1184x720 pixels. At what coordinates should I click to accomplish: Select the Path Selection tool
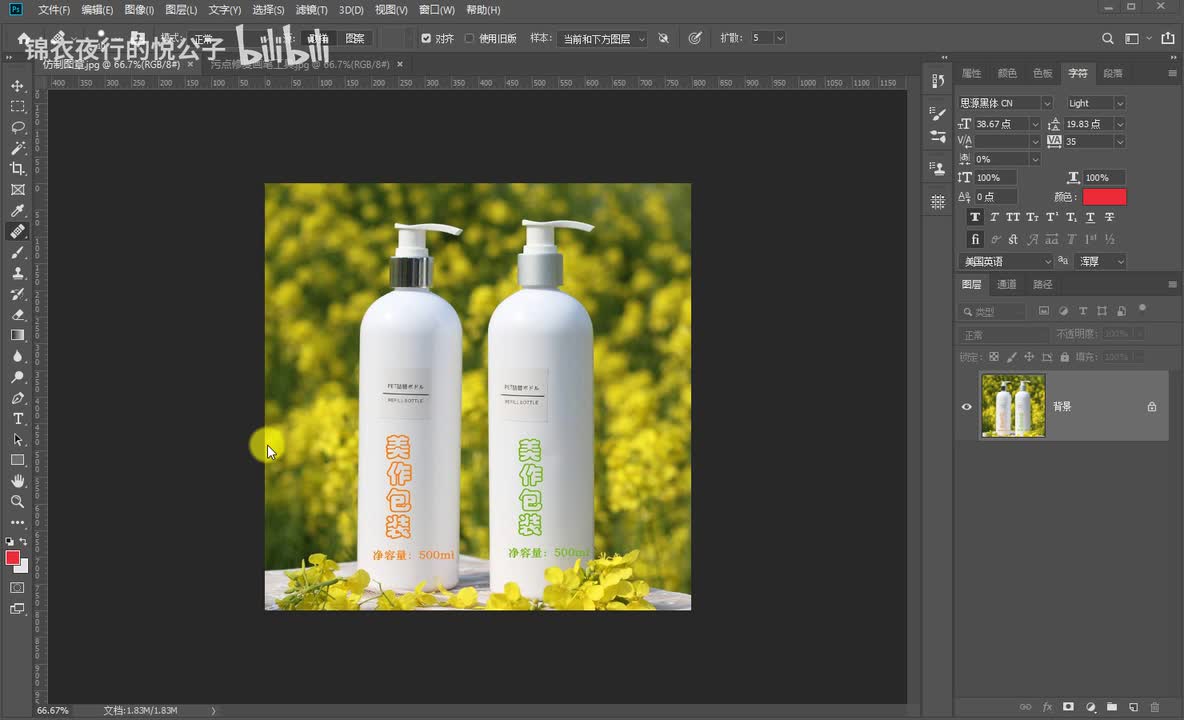17,439
